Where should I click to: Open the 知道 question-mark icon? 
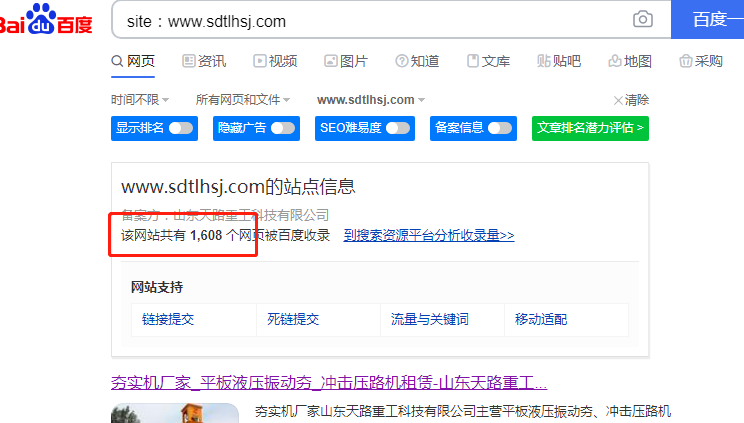[401, 61]
